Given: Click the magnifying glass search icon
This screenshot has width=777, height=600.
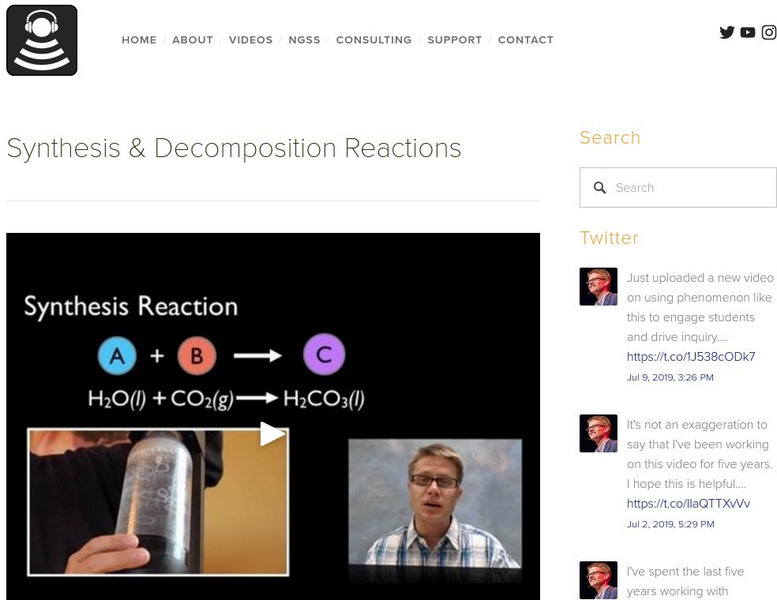Looking at the screenshot, I should click(x=600, y=188).
